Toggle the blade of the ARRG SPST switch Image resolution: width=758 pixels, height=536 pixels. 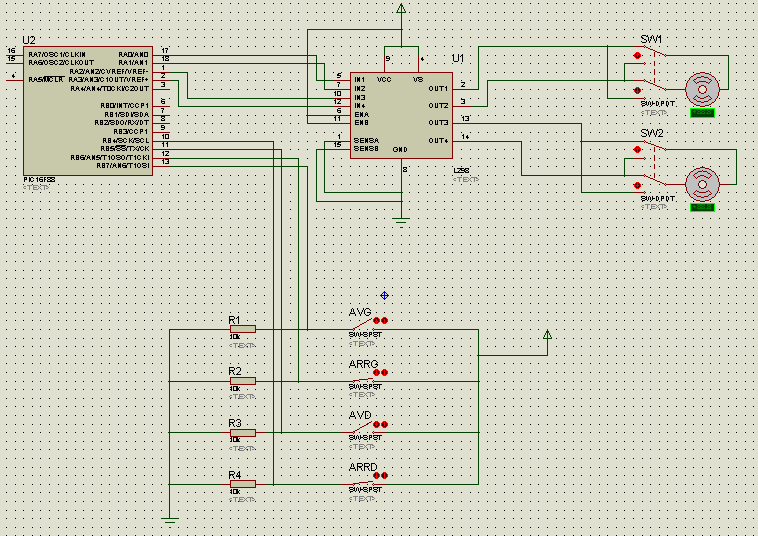pyautogui.click(x=363, y=380)
